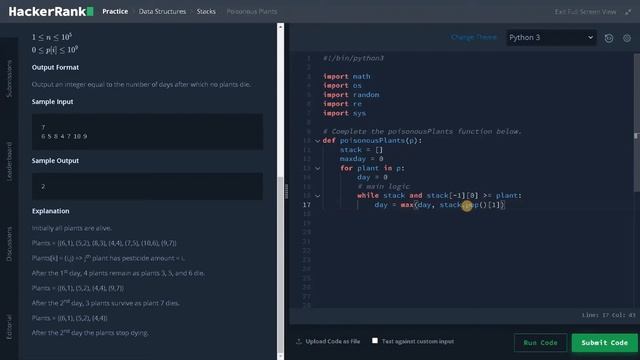Viewport: 640px width, 360px height.
Task: Collapse the for plant in p fold arrow
Action: pos(317,168)
